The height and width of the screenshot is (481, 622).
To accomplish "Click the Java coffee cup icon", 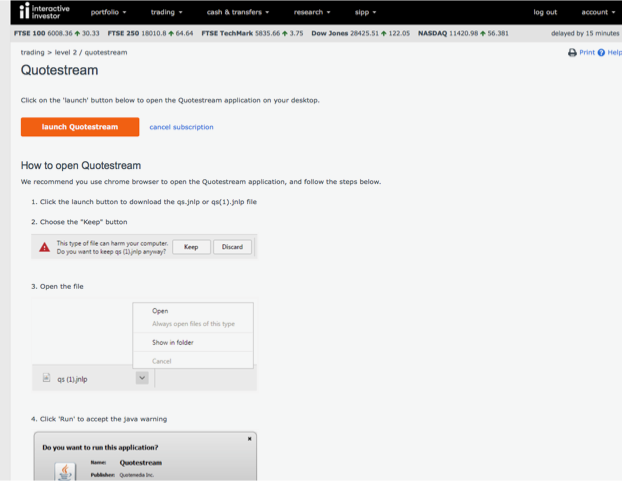I will pyautogui.click(x=65, y=471).
